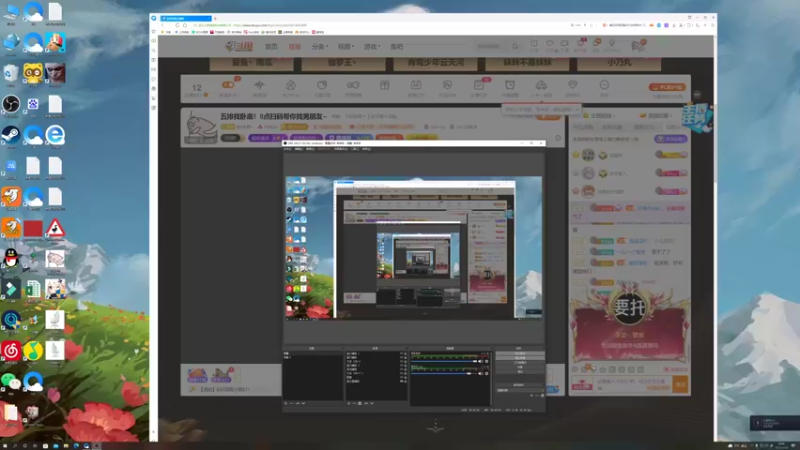This screenshot has width=800, height=450.
Task: Toggle eye visibility of first OBS source
Action: coord(401,354)
